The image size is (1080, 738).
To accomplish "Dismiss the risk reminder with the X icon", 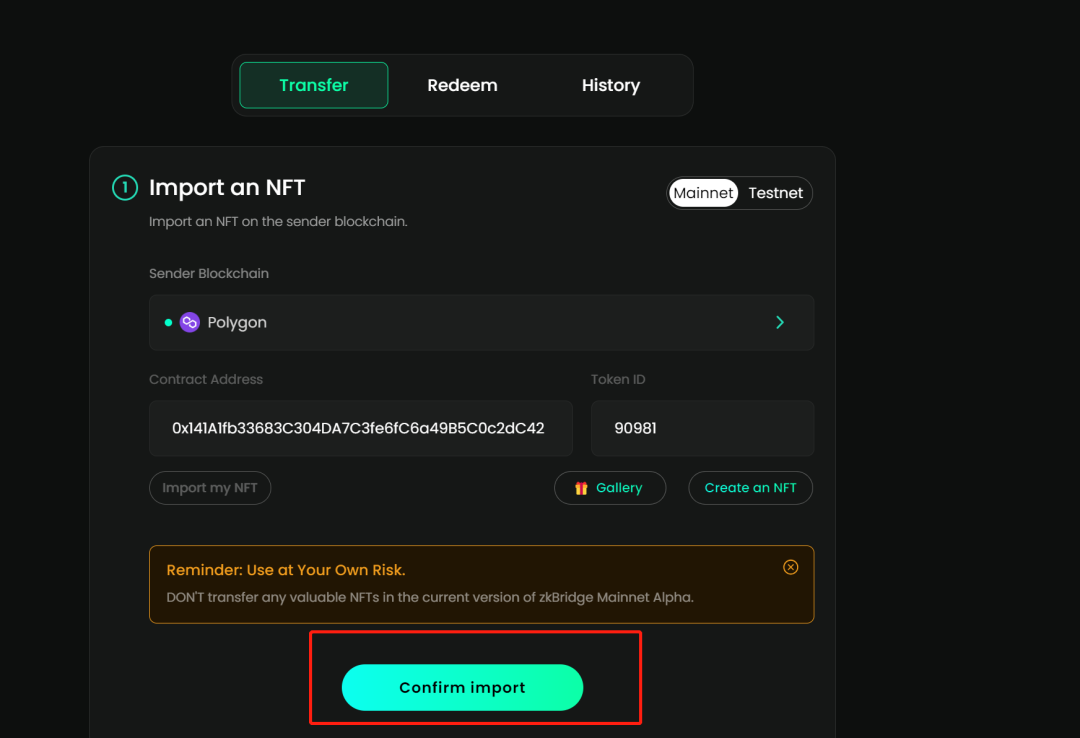I will tap(790, 567).
